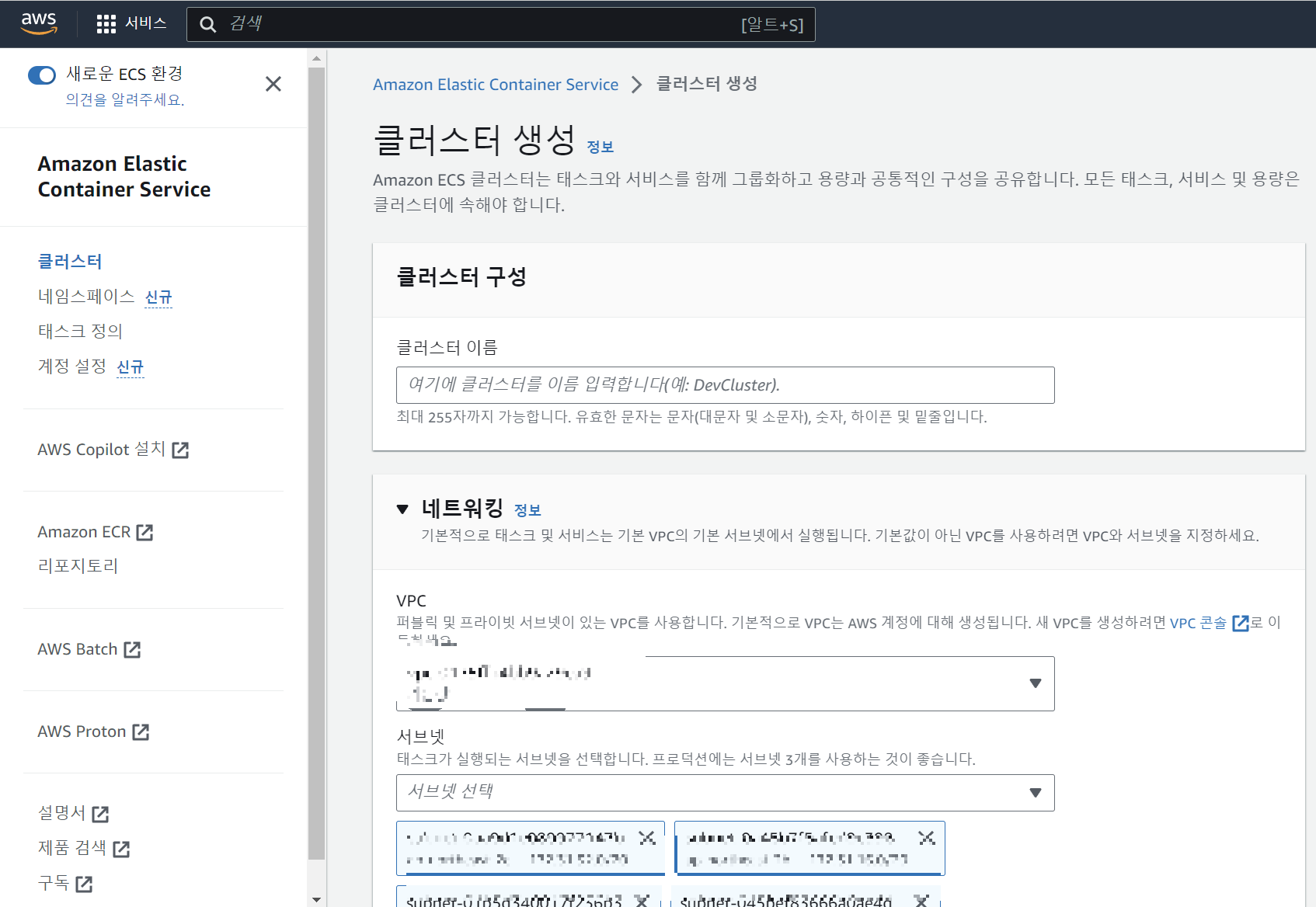
Task: Click external link icon beside Amazon ECR
Action: (x=144, y=532)
